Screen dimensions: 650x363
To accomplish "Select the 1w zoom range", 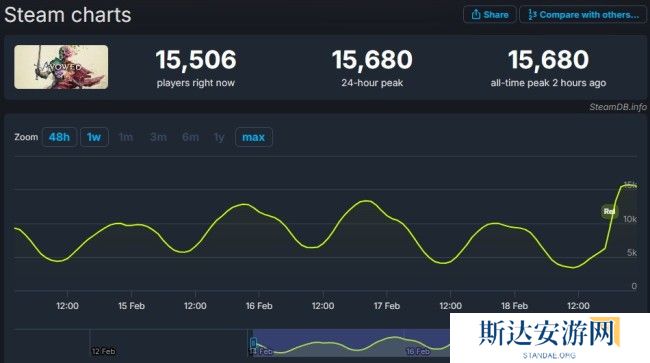I will pos(94,137).
